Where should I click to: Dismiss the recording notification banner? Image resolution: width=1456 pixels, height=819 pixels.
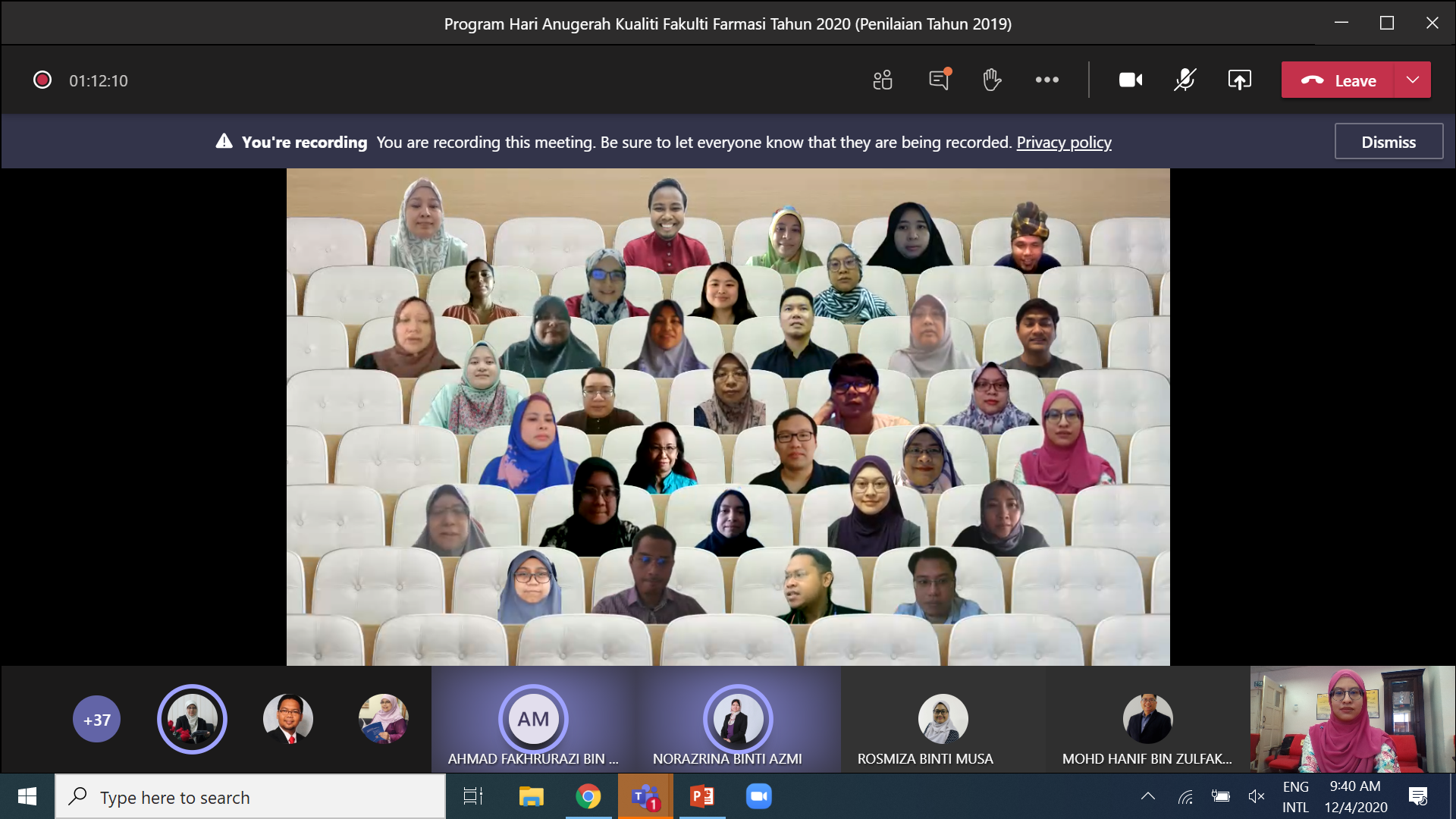click(1389, 142)
